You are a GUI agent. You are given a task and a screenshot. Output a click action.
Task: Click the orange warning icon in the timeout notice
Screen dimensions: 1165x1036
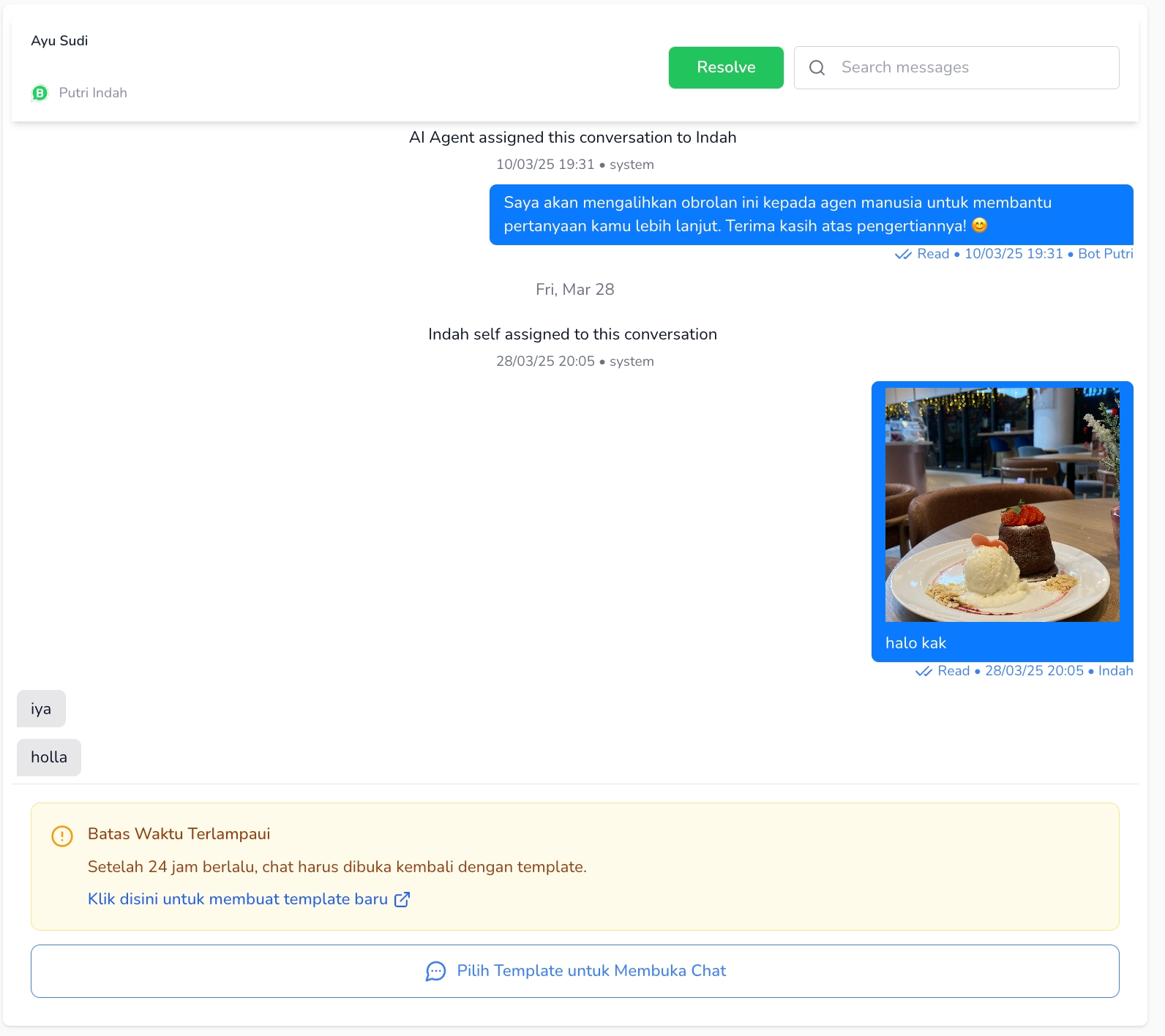coord(62,836)
